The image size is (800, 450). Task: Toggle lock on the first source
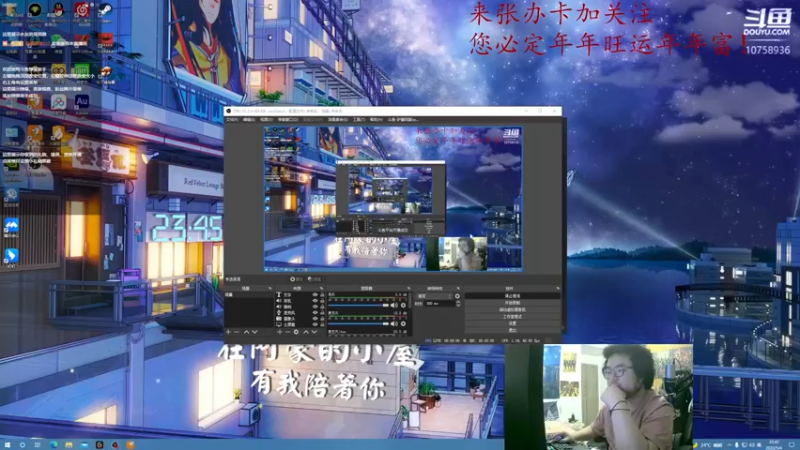(x=322, y=295)
